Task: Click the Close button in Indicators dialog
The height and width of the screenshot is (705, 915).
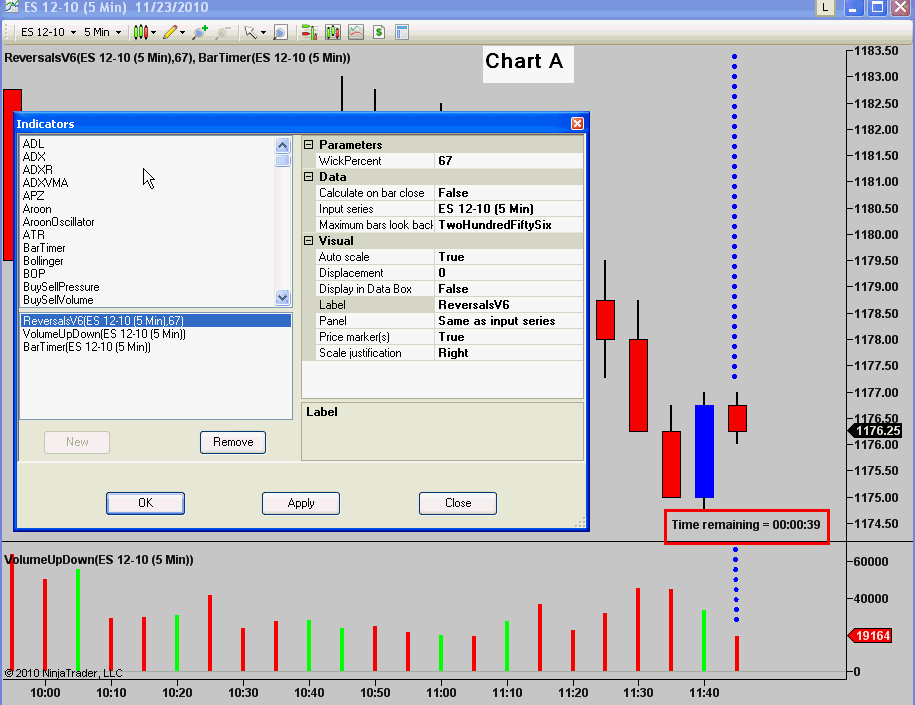Action: tap(458, 503)
